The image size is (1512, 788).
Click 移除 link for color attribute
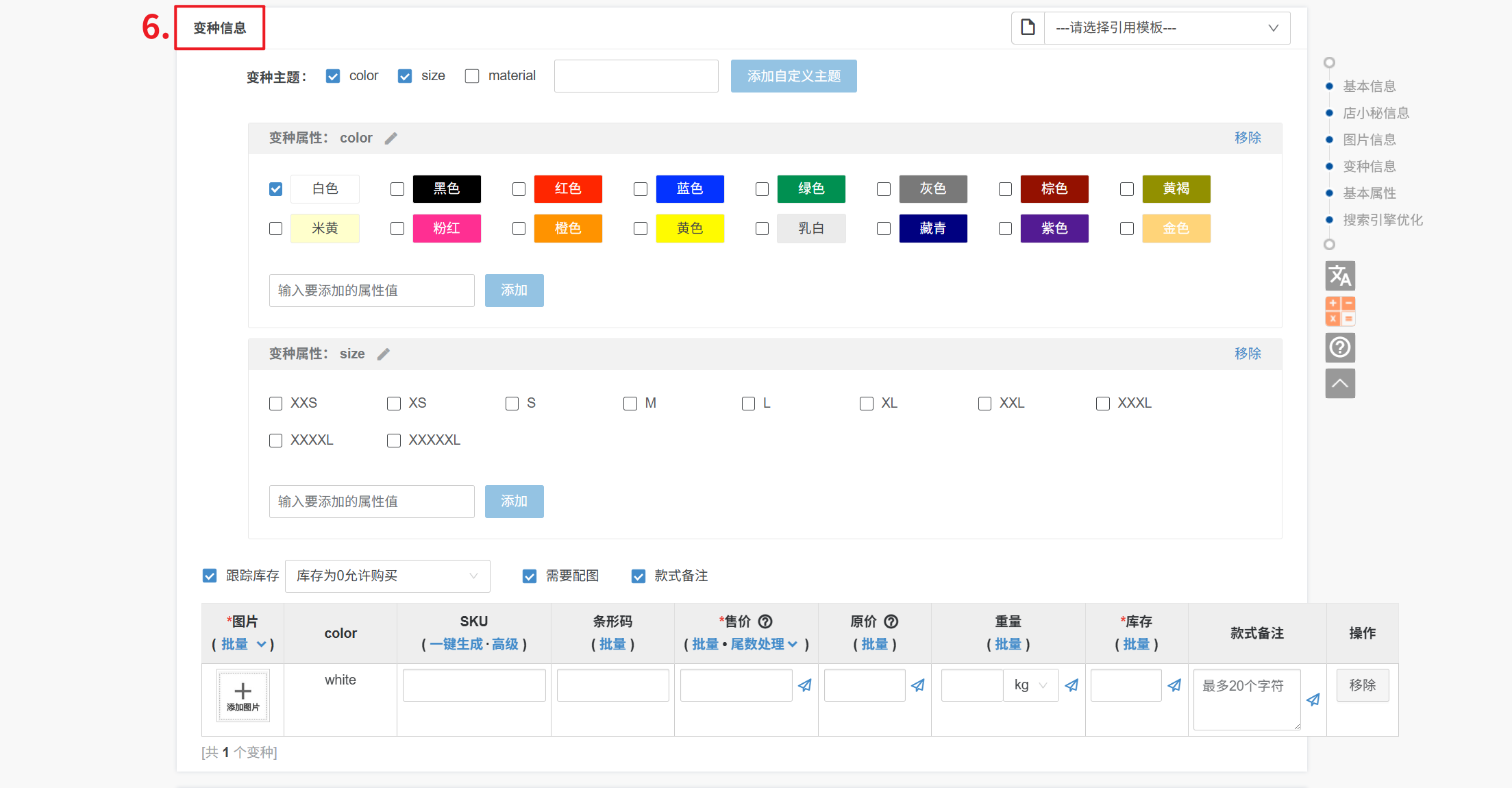tap(1247, 138)
